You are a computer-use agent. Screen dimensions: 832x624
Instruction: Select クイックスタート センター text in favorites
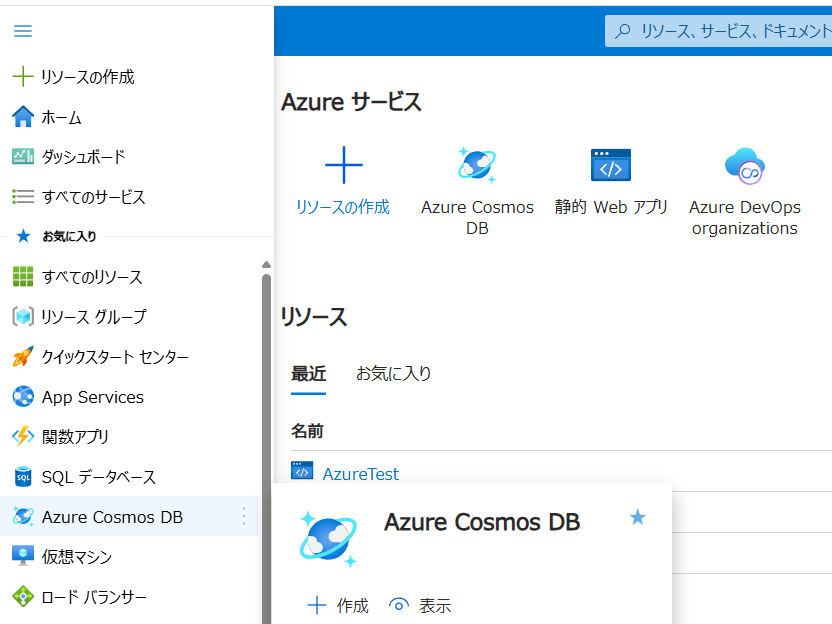tap(115, 357)
